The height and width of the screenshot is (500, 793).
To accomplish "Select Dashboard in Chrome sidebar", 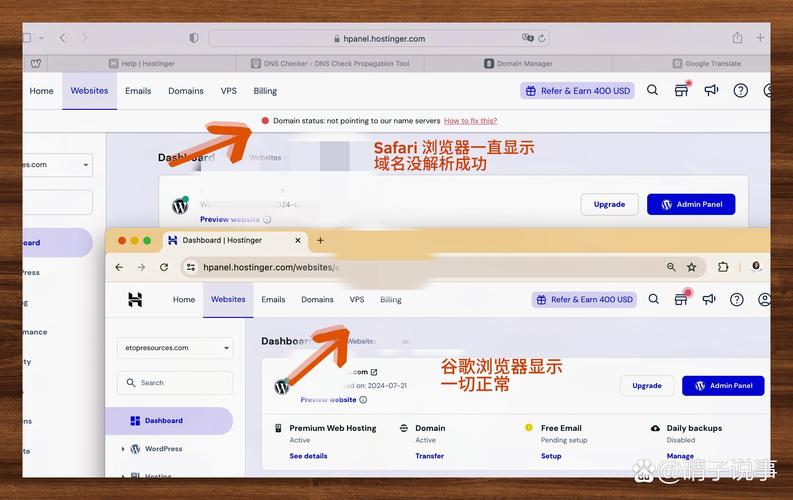I will pos(169,421).
